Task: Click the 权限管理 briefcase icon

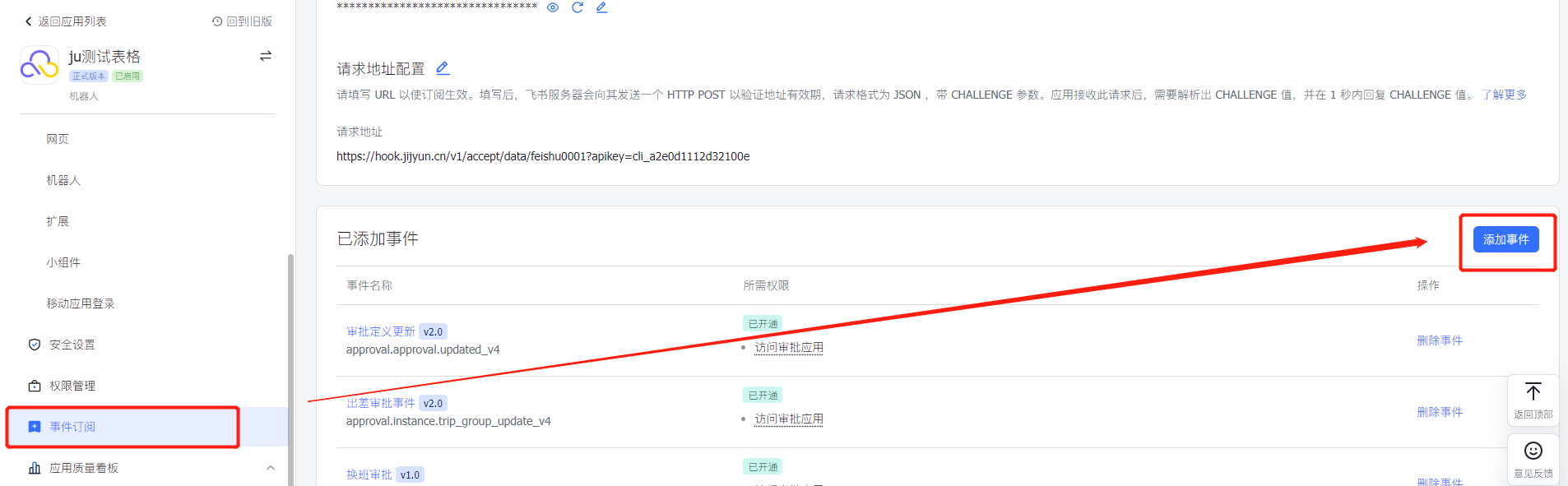Action: pyautogui.click(x=35, y=386)
